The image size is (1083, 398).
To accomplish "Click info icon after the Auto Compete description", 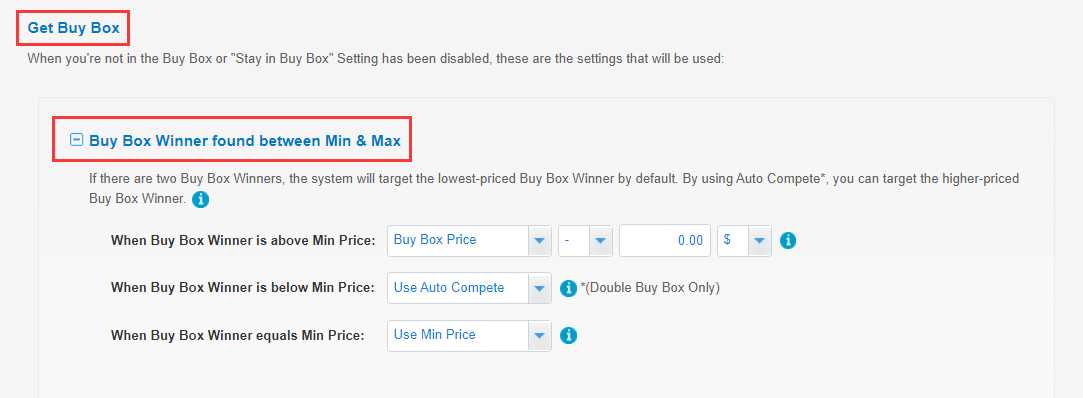I will 200,200.
